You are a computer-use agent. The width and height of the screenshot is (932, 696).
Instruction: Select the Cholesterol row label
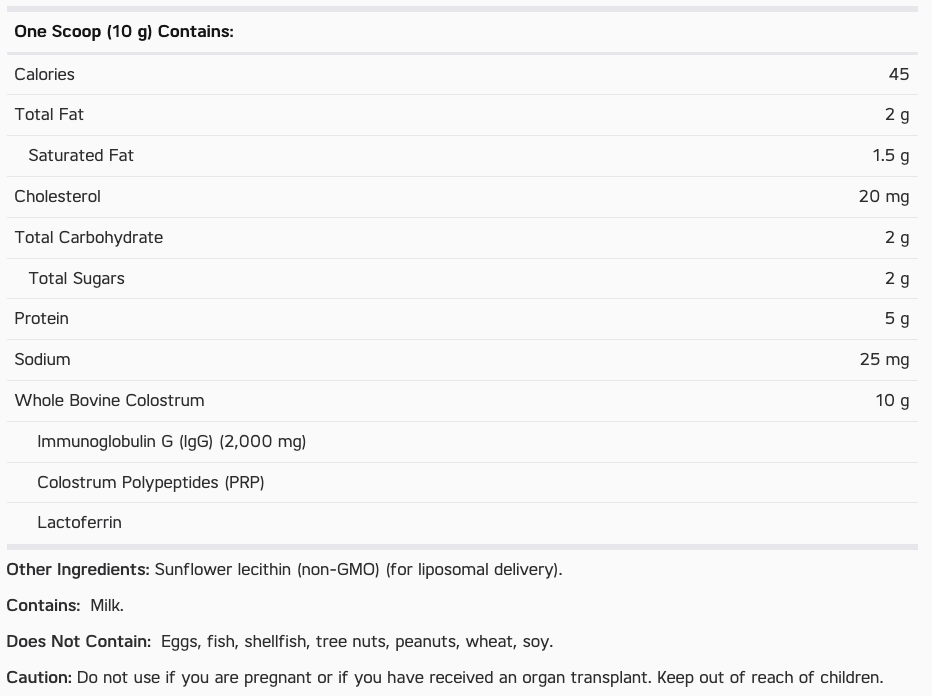tap(58, 196)
